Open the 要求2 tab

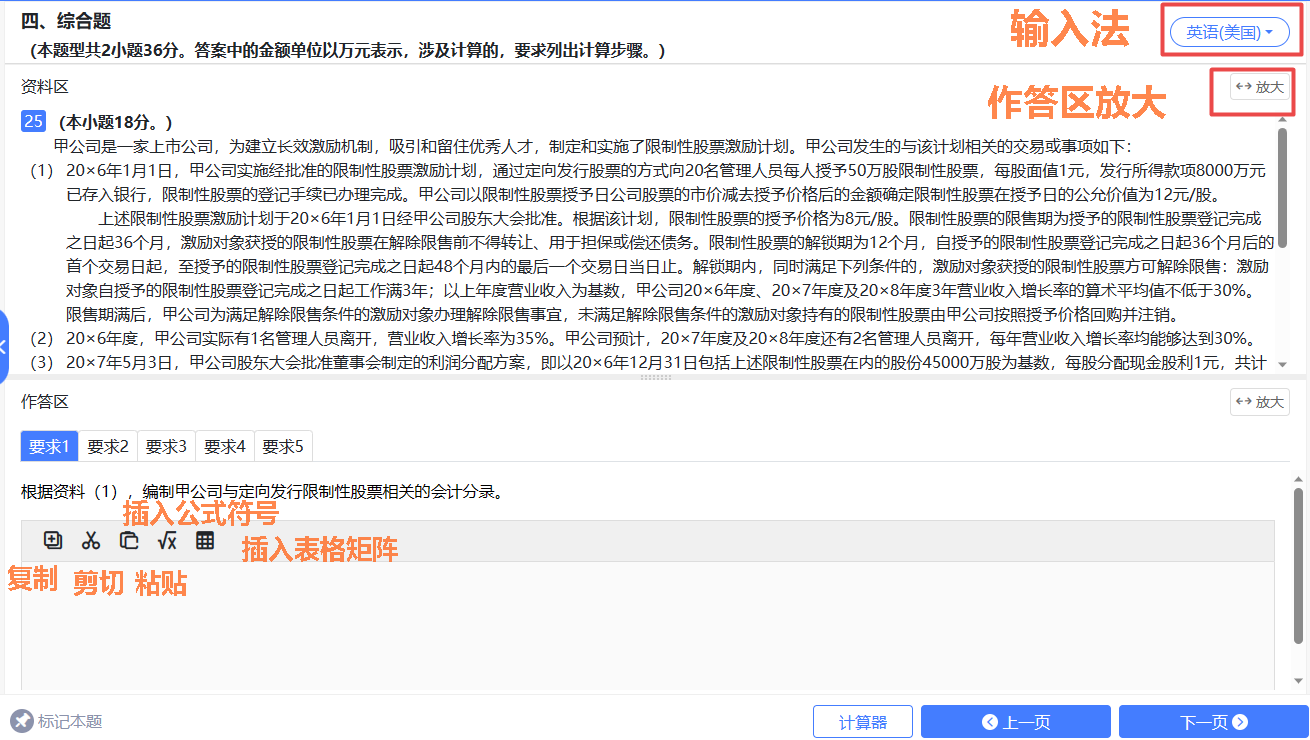tap(107, 446)
